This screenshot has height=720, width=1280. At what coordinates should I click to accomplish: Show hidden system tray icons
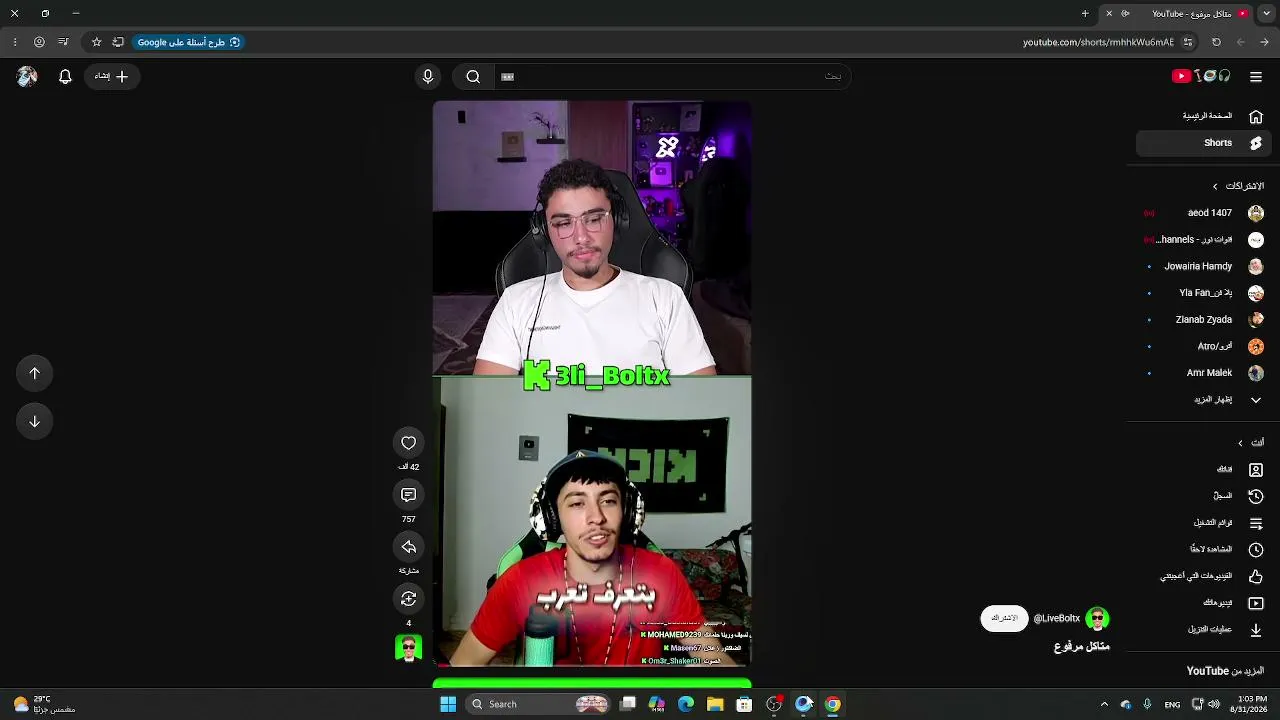pos(1104,704)
